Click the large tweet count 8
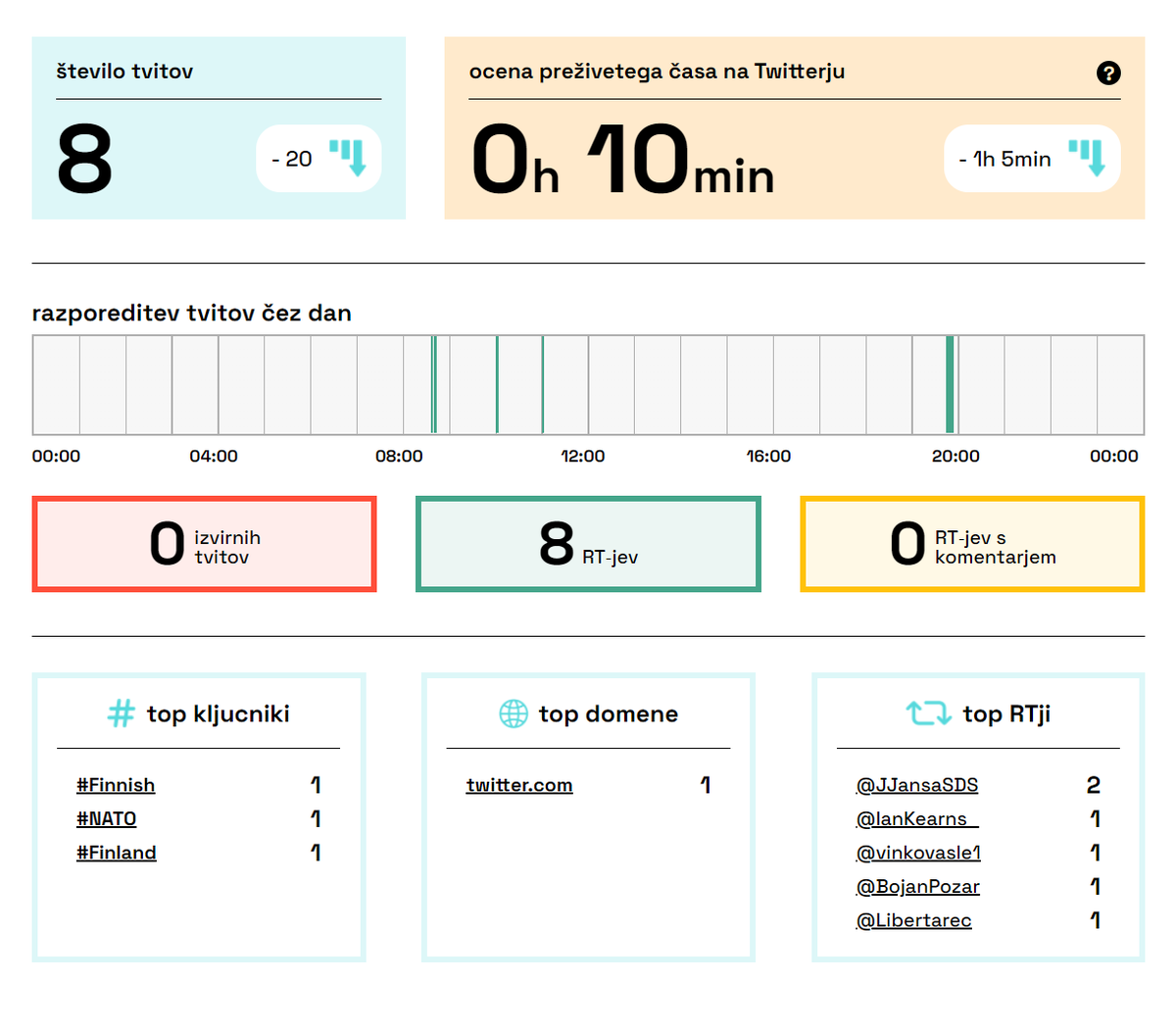1176x1030 pixels. (84, 159)
